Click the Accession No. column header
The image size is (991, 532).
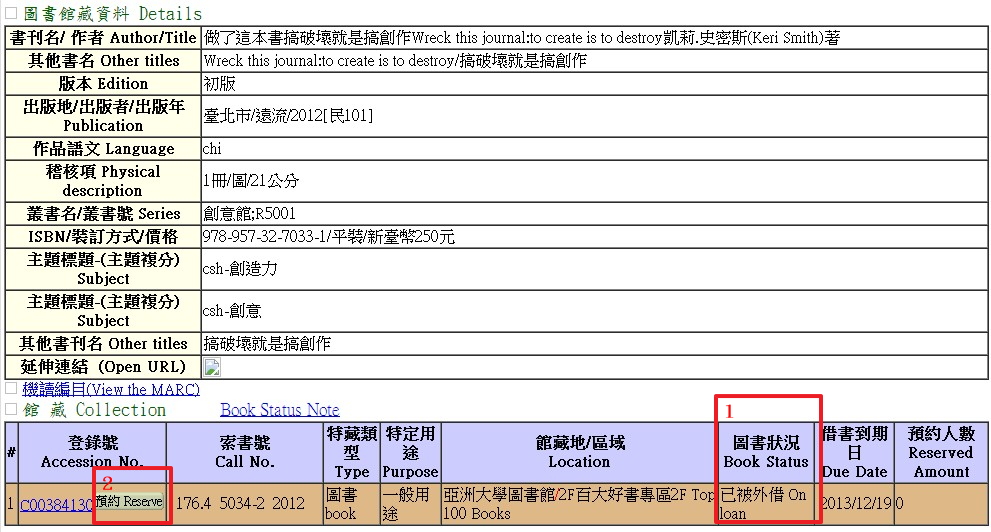pyautogui.click(x=92, y=452)
